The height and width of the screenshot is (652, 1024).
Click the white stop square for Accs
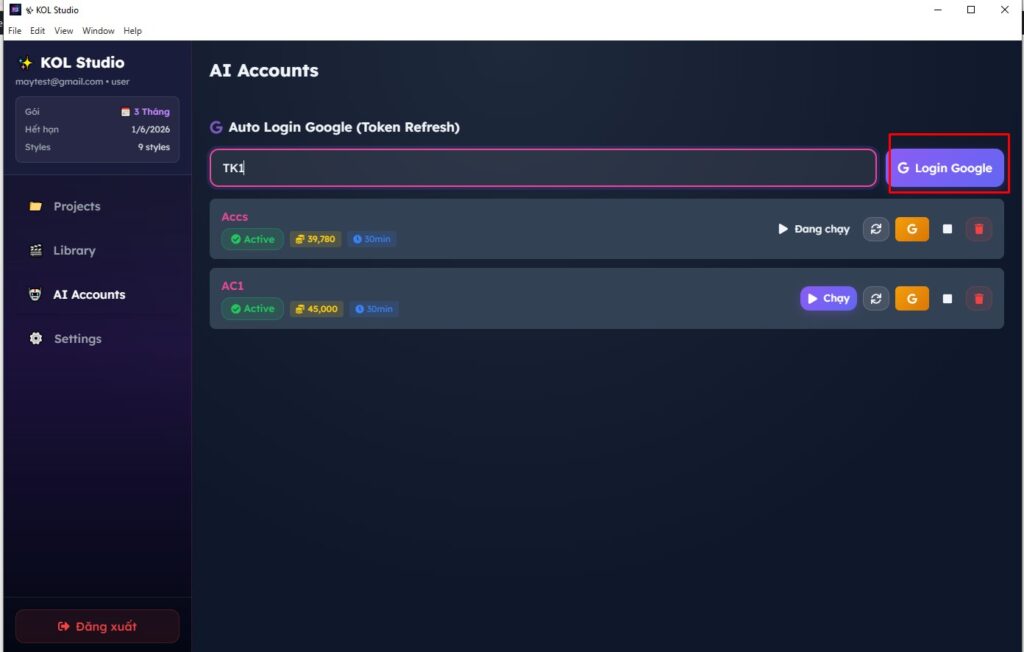coord(947,229)
